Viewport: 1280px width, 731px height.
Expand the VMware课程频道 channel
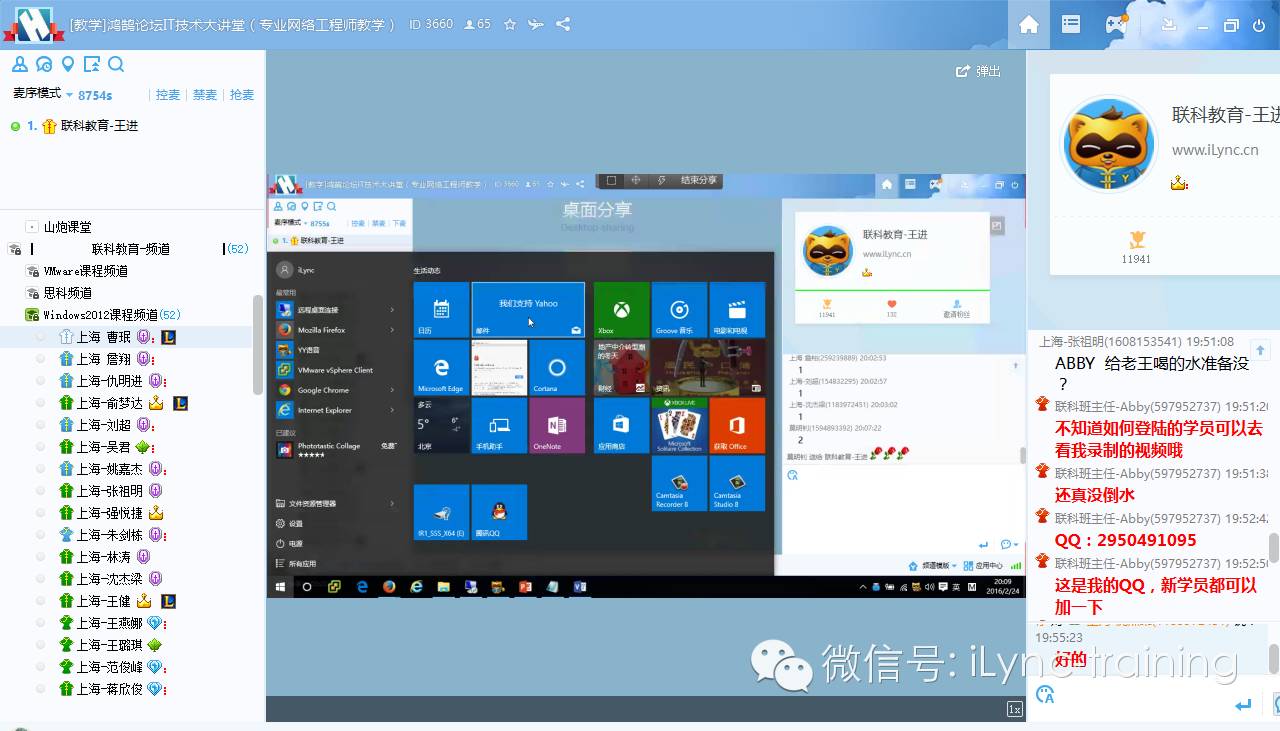[x=85, y=271]
